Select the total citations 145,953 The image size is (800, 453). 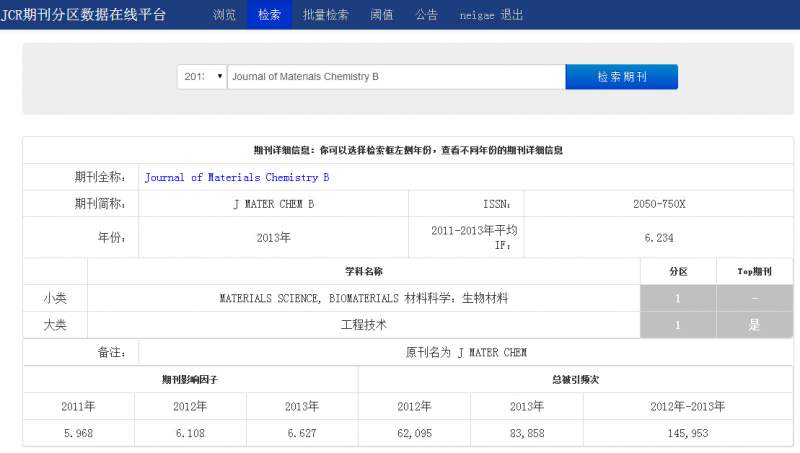tap(688, 433)
